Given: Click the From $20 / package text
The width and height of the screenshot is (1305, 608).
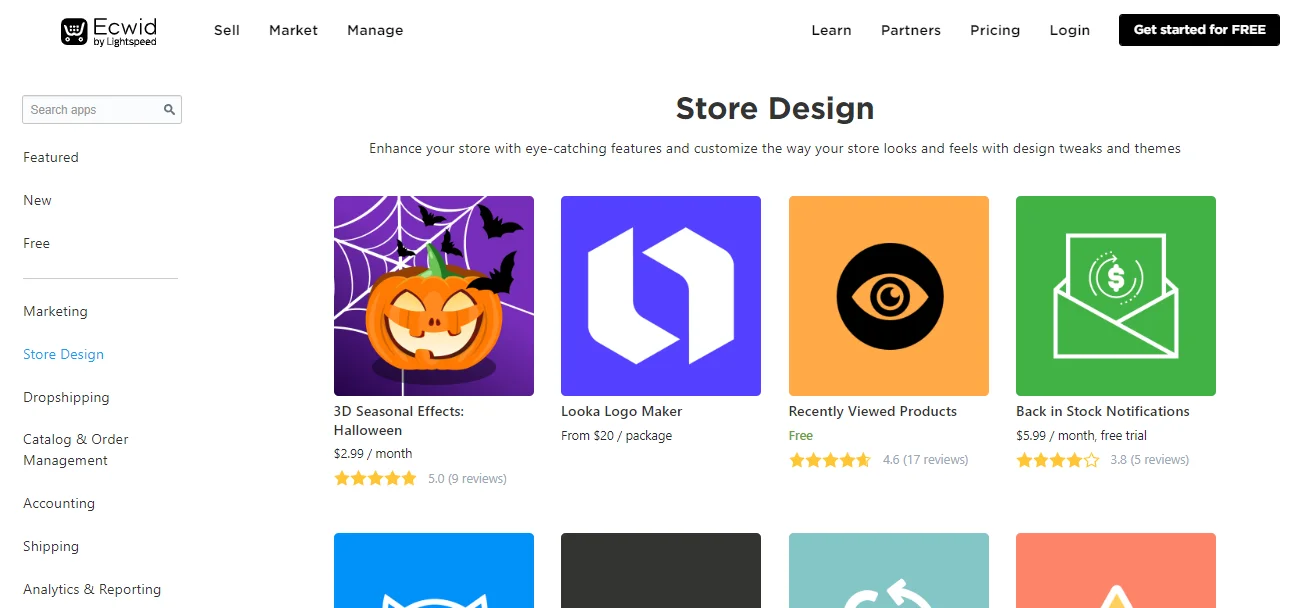Looking at the screenshot, I should pyautogui.click(x=617, y=435).
